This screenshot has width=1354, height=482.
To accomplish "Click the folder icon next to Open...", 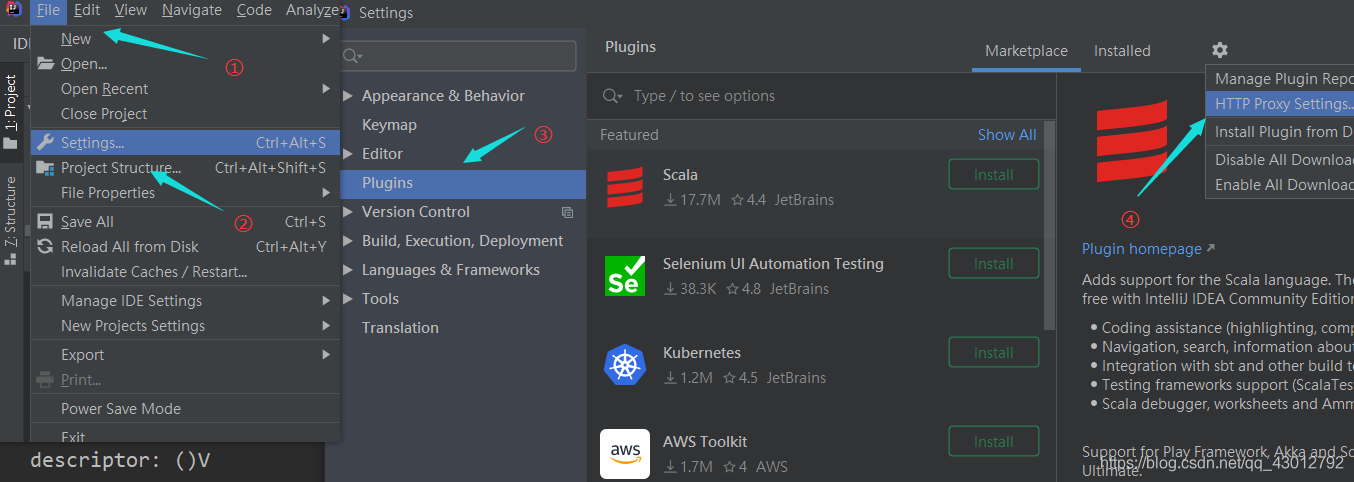I will pyautogui.click(x=45, y=63).
